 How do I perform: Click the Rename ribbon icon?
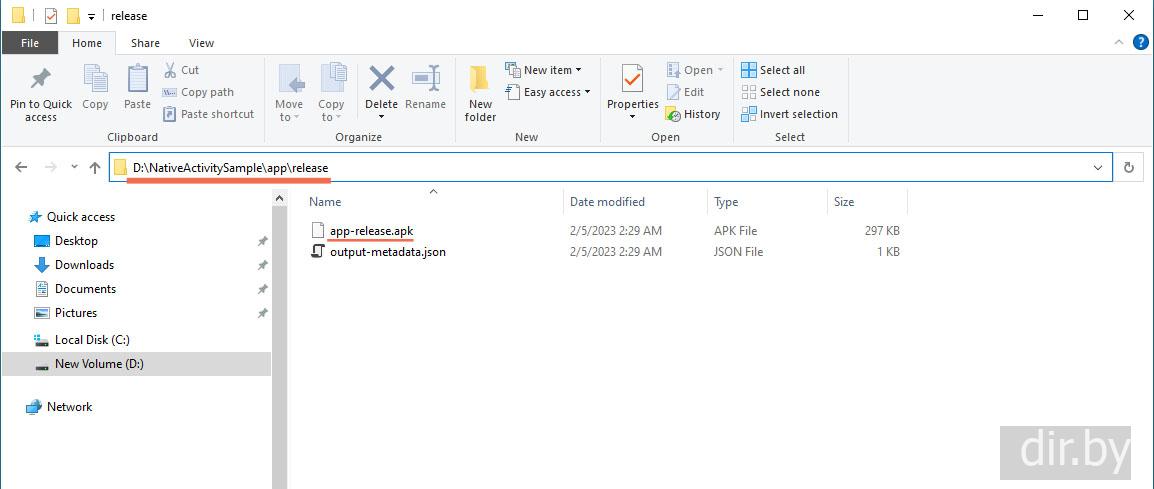pyautogui.click(x=426, y=80)
